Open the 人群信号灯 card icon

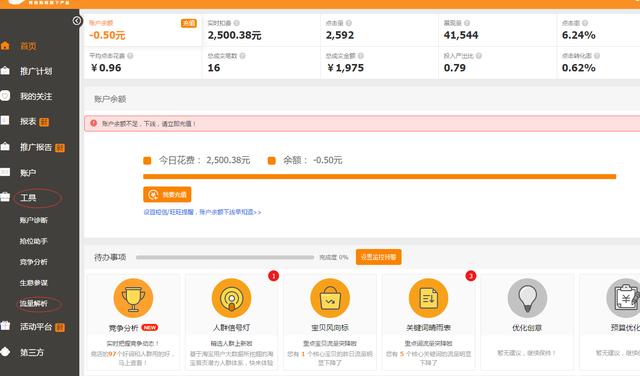pos(231,298)
